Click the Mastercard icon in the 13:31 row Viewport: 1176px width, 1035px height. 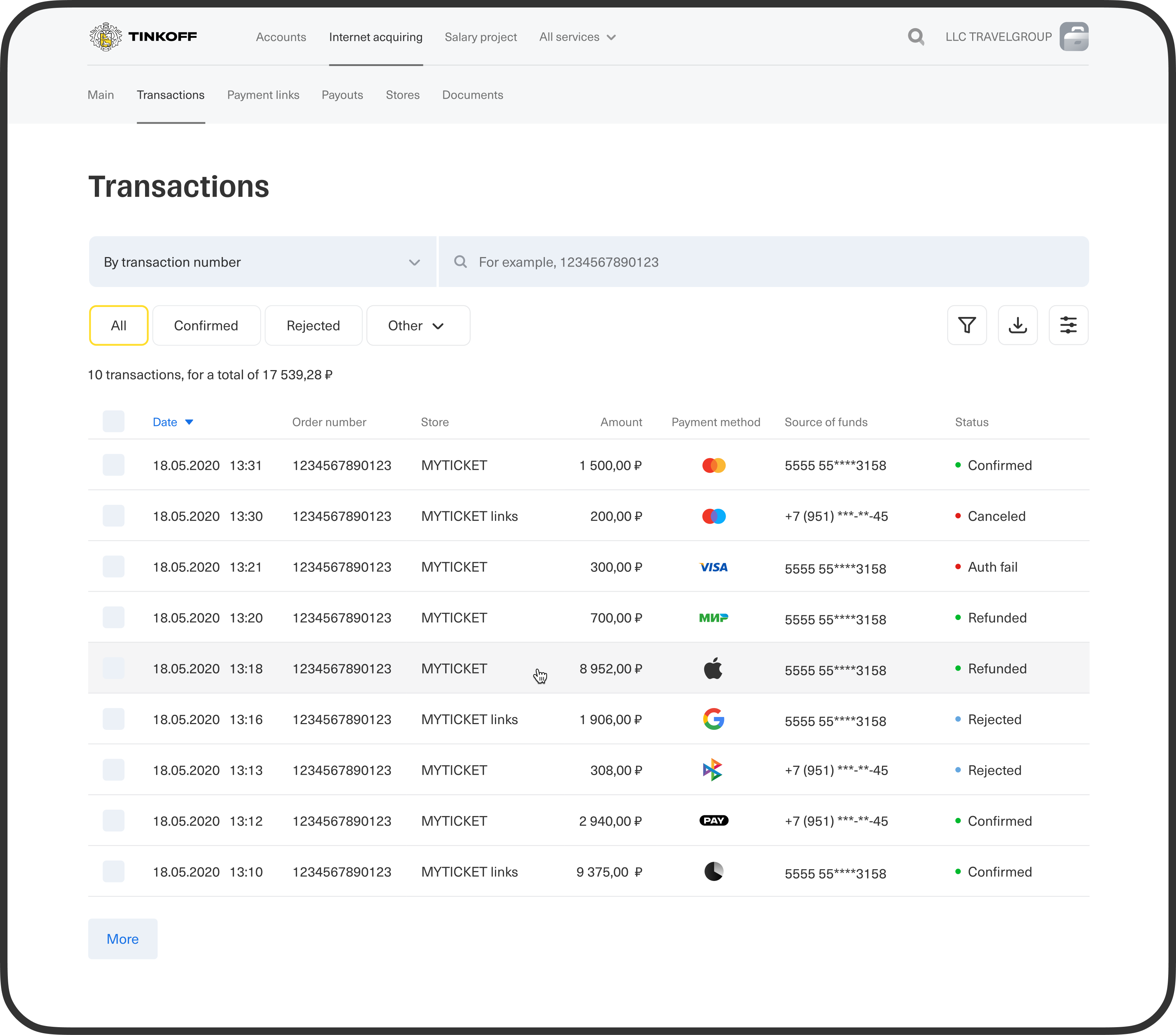714,465
